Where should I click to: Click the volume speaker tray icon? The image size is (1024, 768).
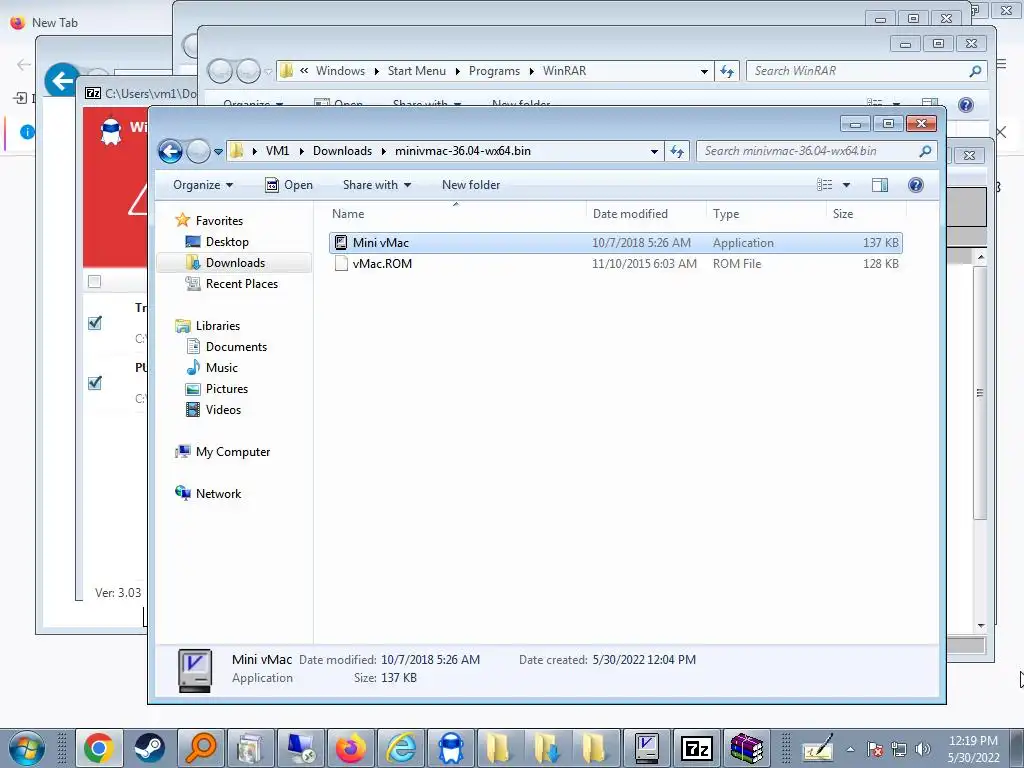pos(923,749)
